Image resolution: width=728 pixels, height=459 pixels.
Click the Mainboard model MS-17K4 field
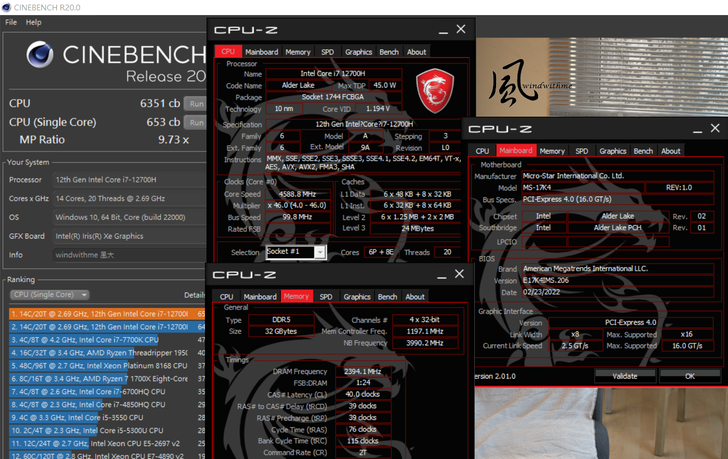click(583, 187)
